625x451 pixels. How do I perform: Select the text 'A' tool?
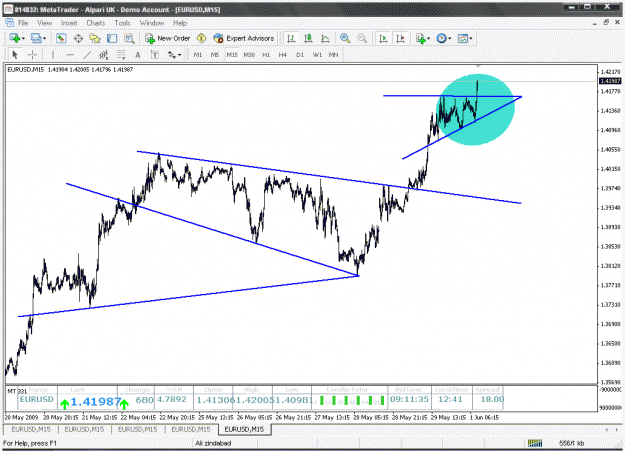(x=138, y=55)
